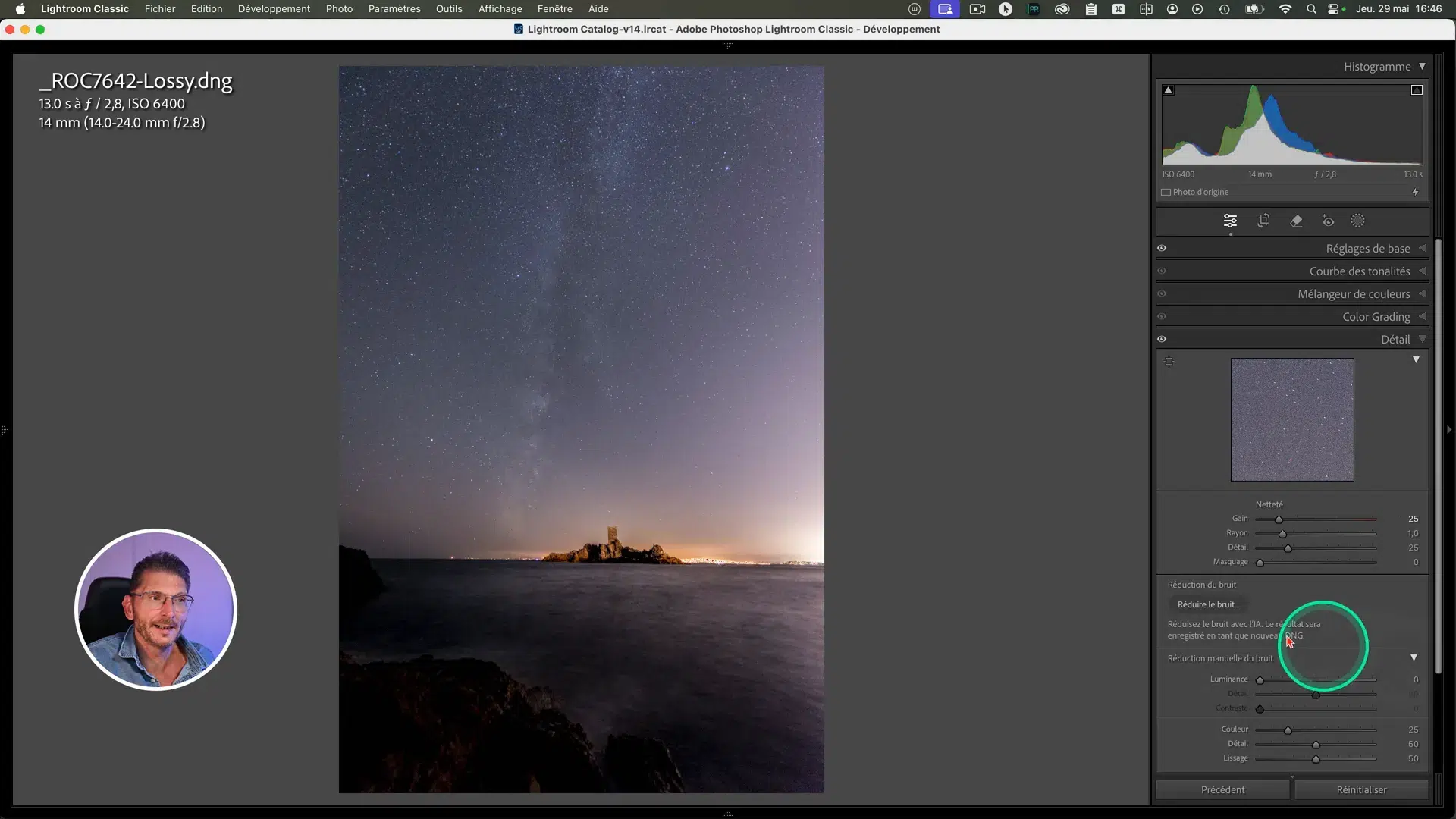Screen dimensions: 1456x819
Task: Toggle Mélangeur de couleurs visibility eye
Action: pos(1162,293)
